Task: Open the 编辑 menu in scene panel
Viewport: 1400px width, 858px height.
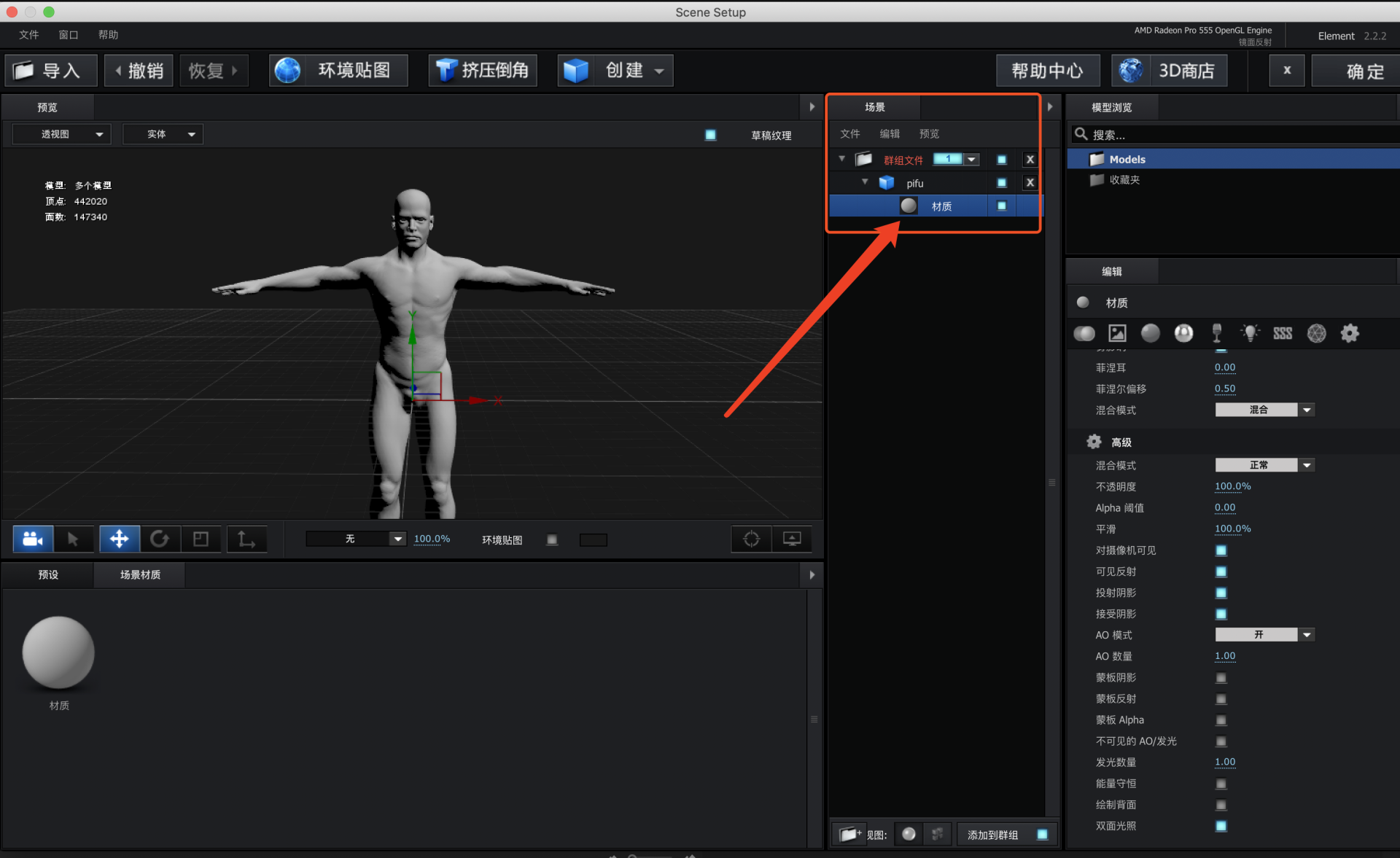Action: (890, 133)
